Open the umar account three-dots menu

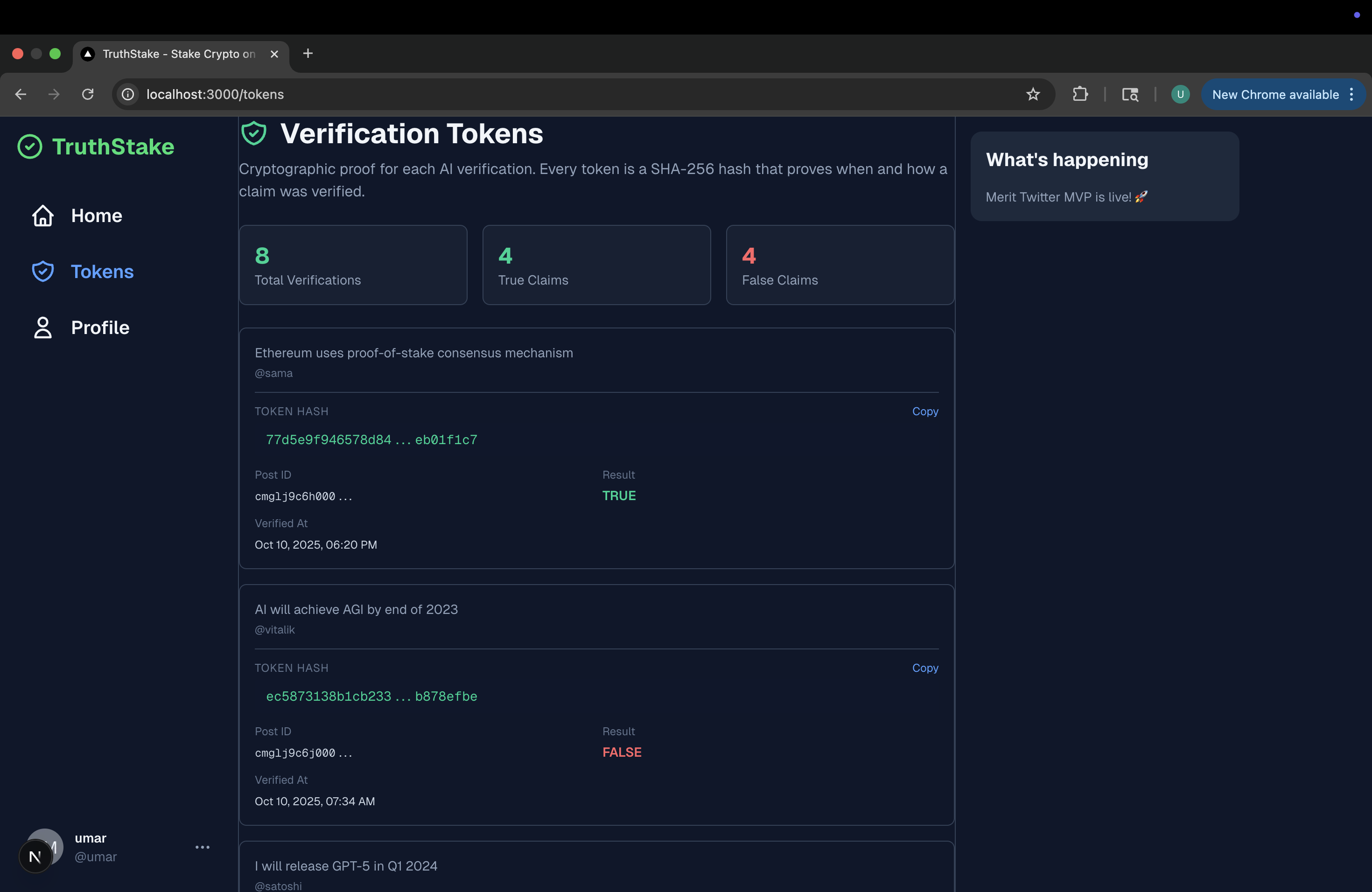203,847
